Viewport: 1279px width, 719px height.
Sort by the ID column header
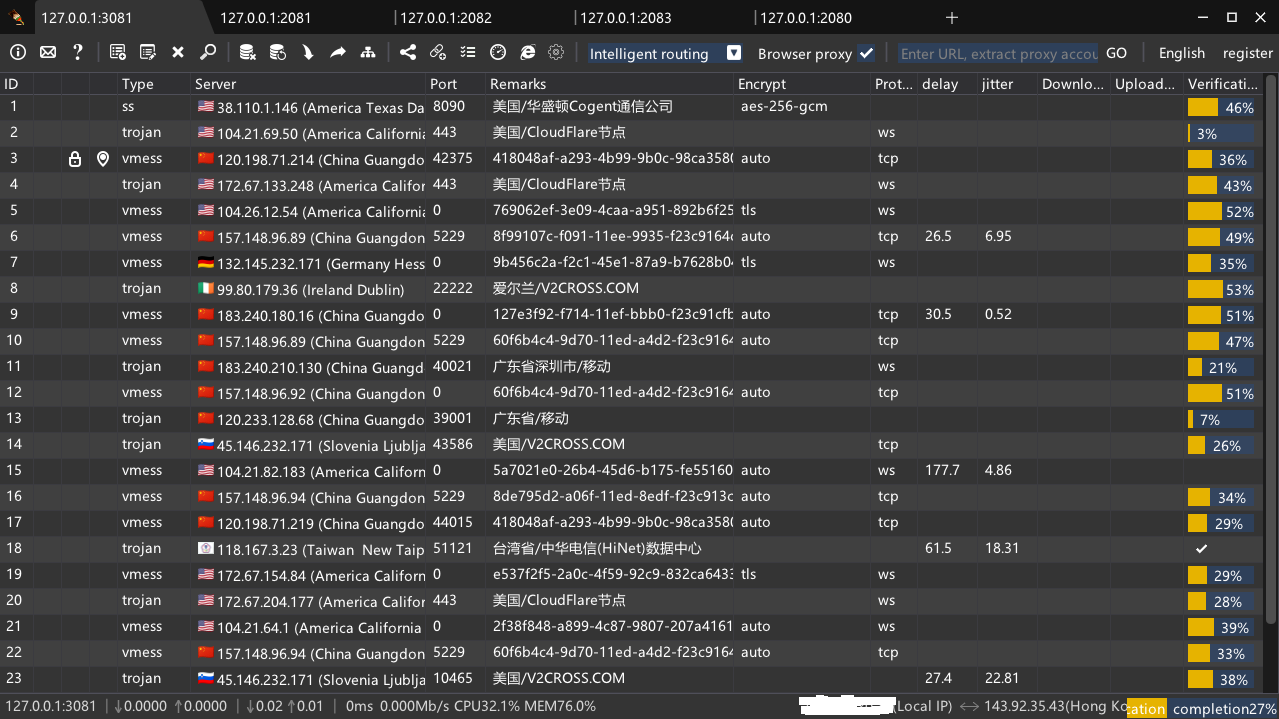click(x=12, y=84)
